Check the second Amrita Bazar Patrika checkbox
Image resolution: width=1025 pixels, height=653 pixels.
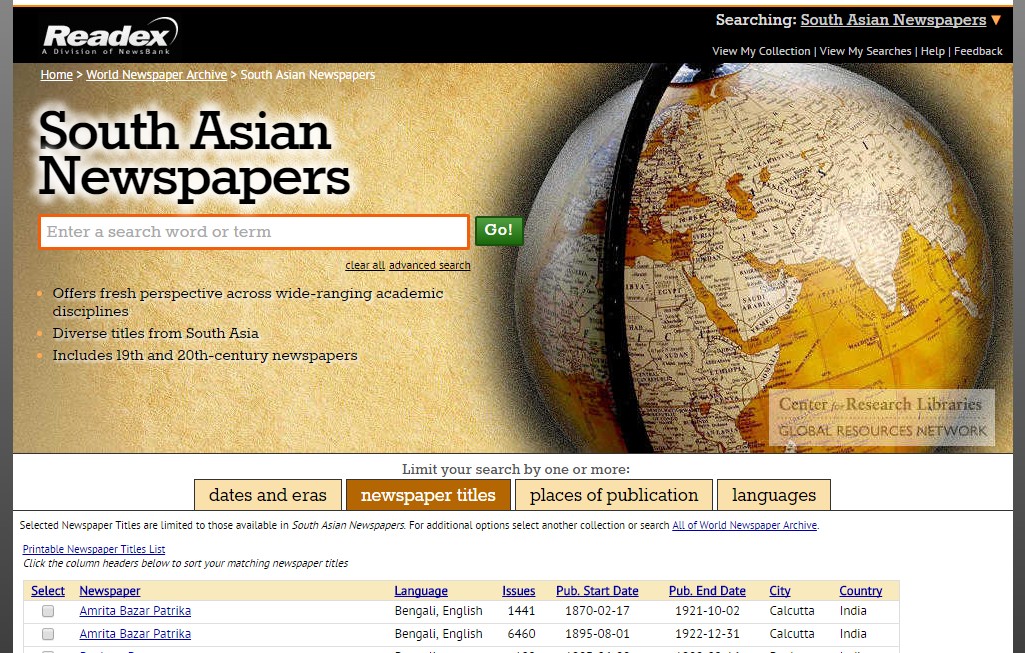pyautogui.click(x=48, y=634)
